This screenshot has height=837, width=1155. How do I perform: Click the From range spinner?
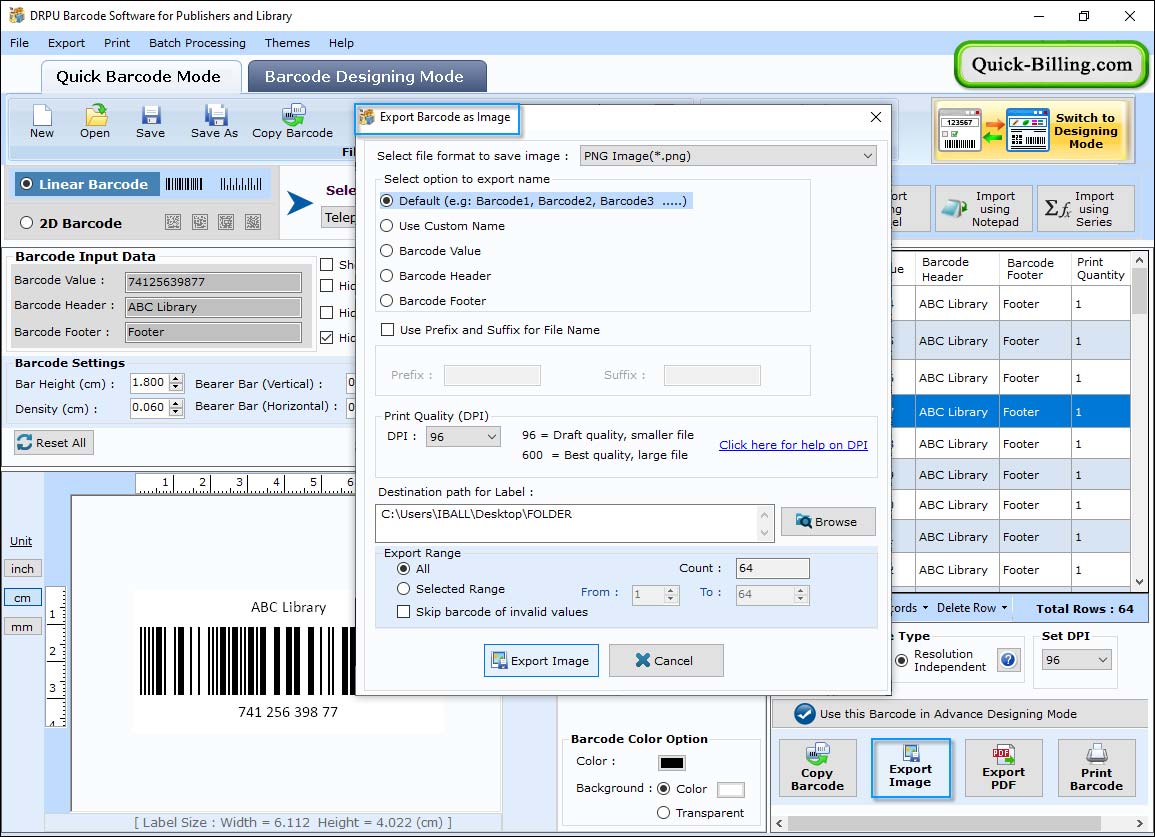click(x=670, y=595)
